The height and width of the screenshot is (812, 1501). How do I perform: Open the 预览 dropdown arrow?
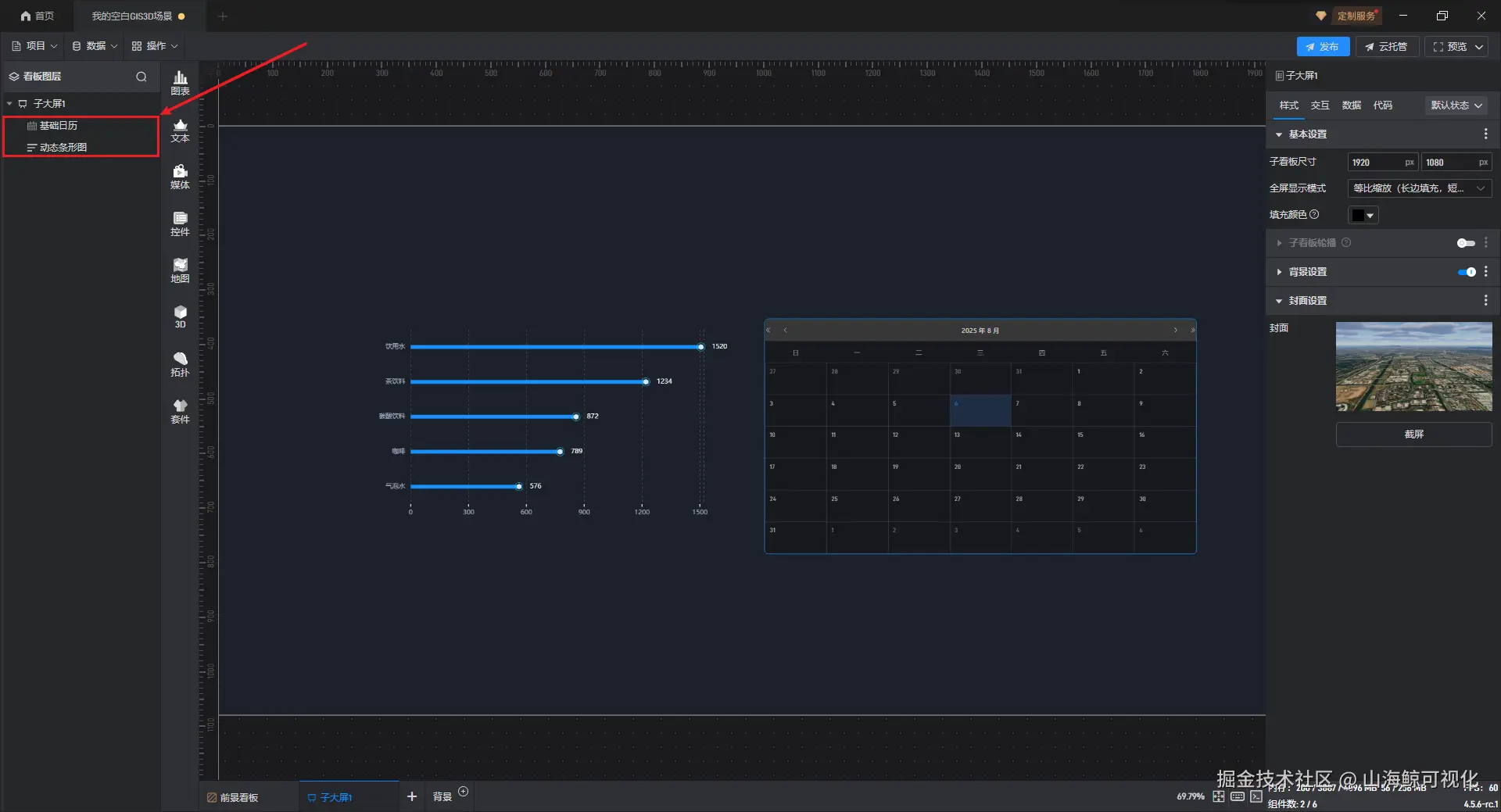1479,47
